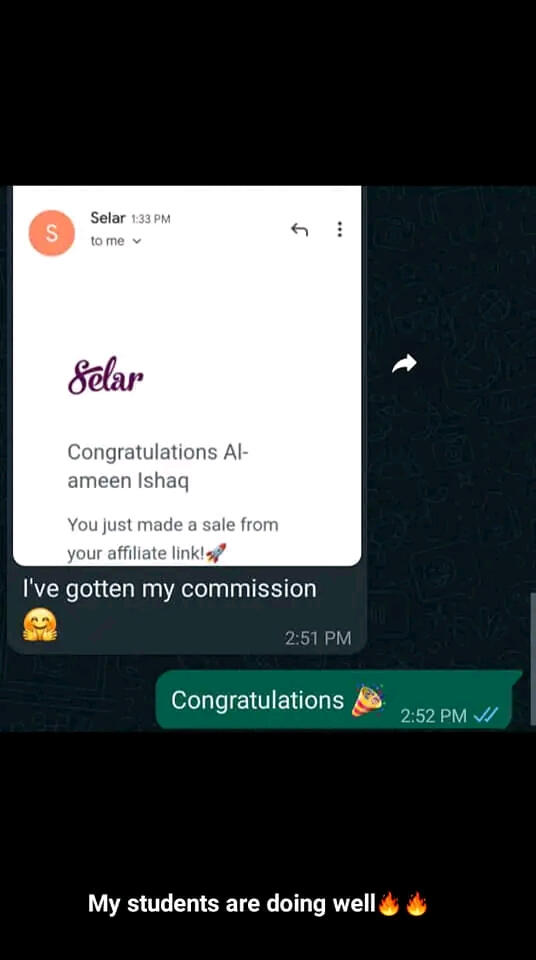Click the 'I've gotten my commission' text
536x960 pixels.
coord(170,589)
